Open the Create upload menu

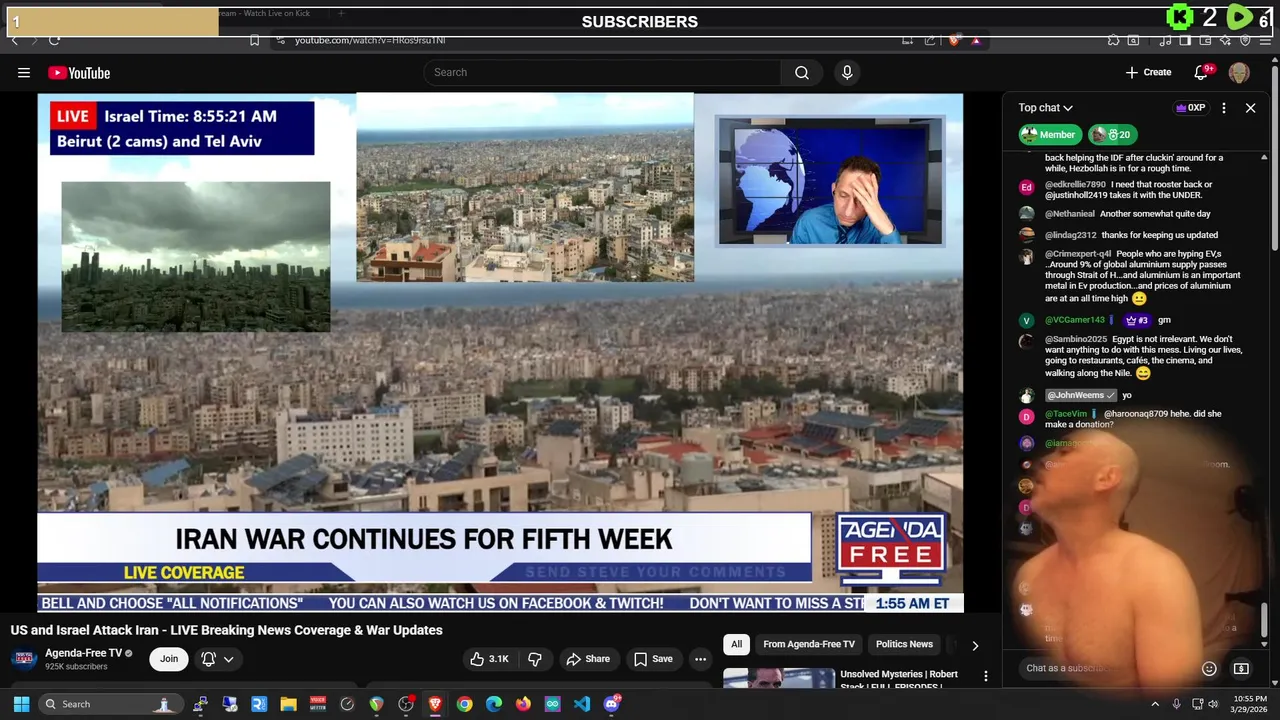pyautogui.click(x=1148, y=72)
